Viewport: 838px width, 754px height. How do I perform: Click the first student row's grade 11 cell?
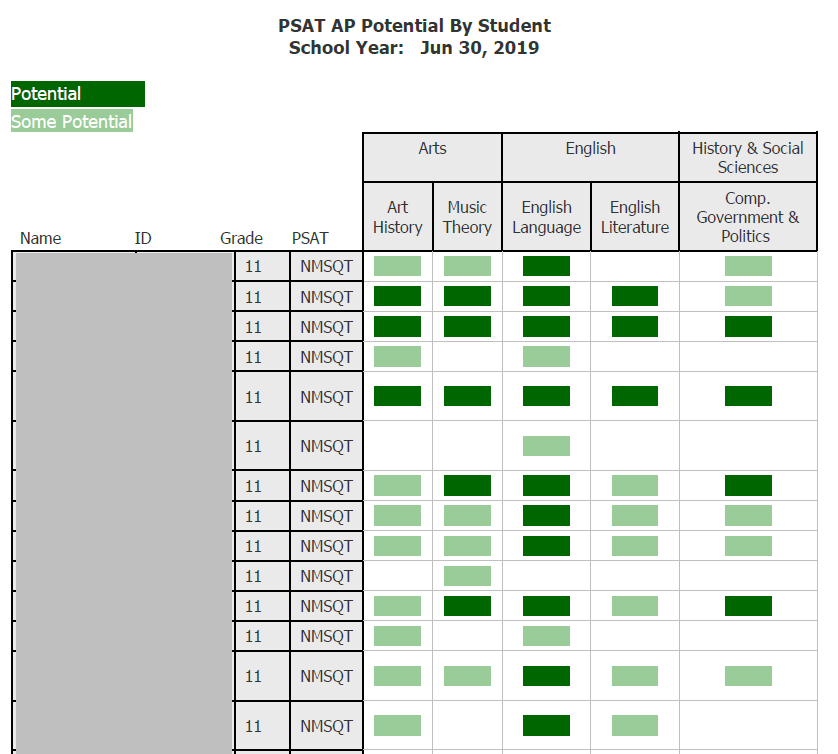tap(262, 266)
